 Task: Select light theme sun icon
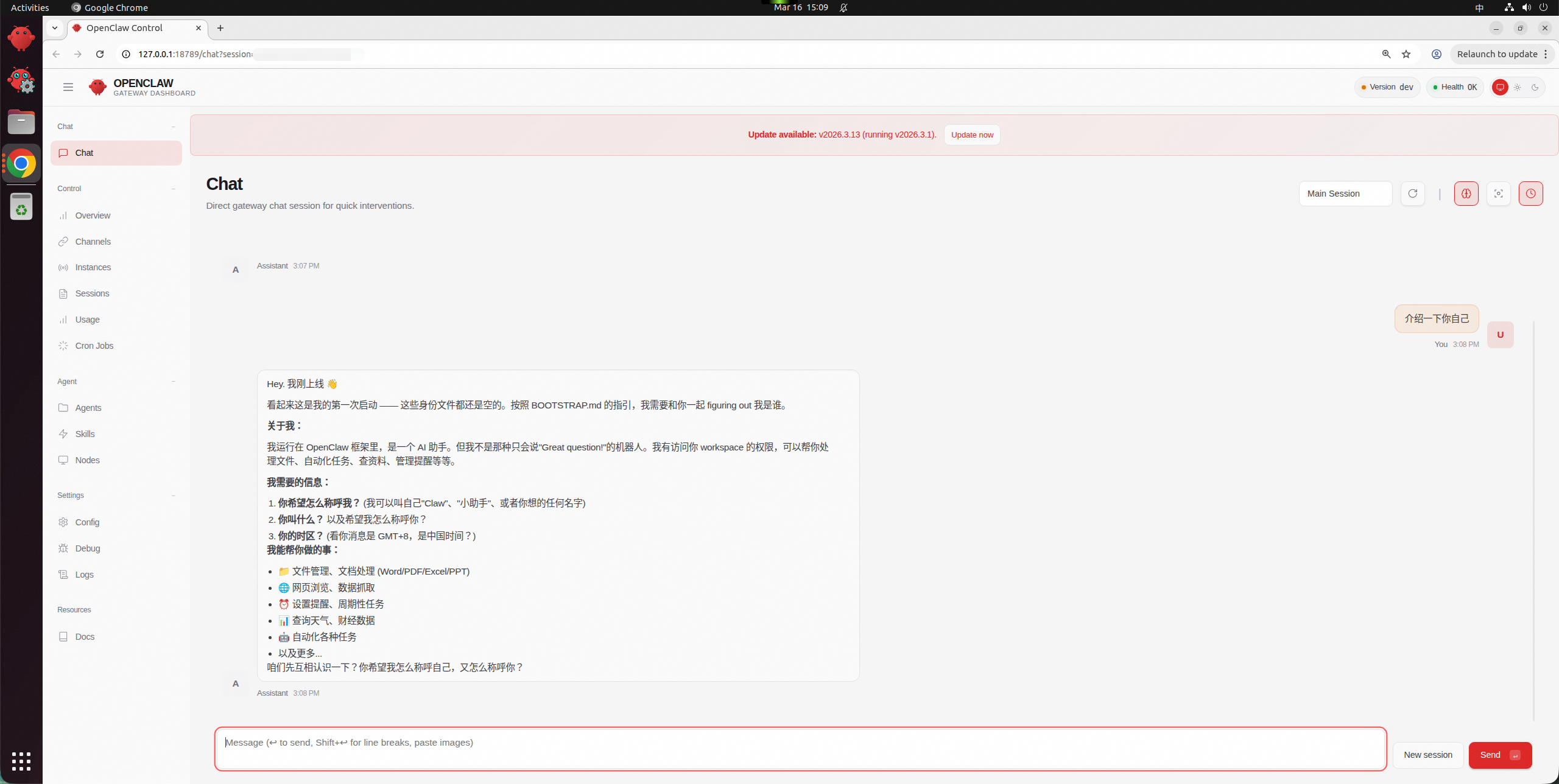click(1518, 87)
